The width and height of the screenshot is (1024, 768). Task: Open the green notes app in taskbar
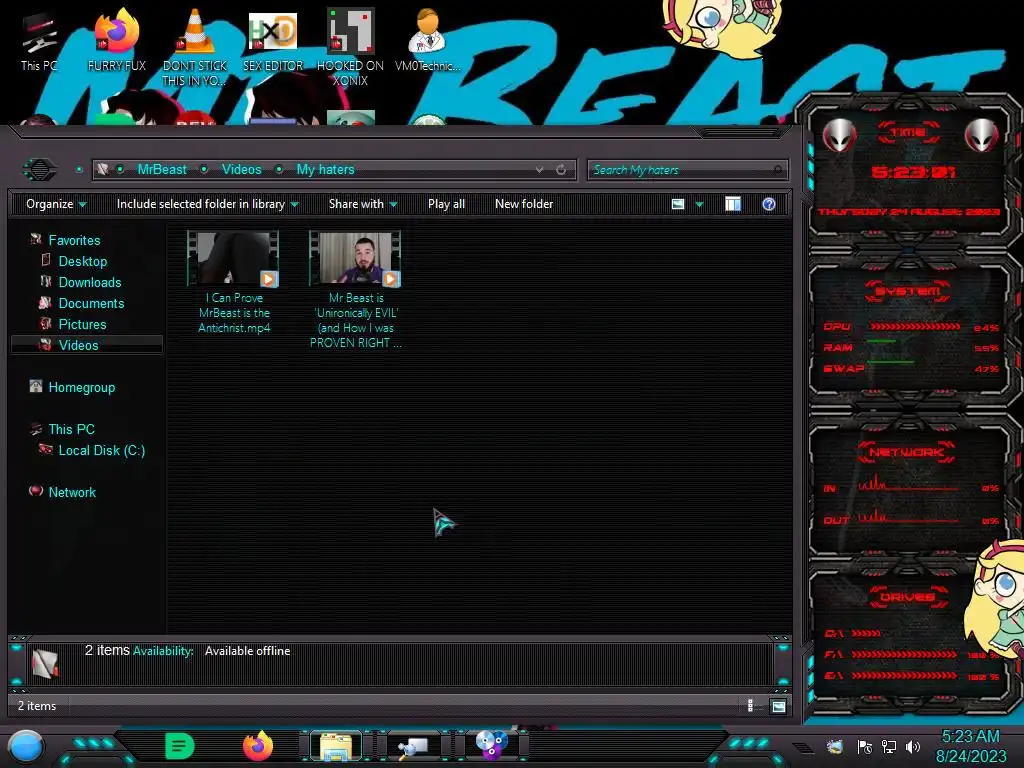click(179, 746)
